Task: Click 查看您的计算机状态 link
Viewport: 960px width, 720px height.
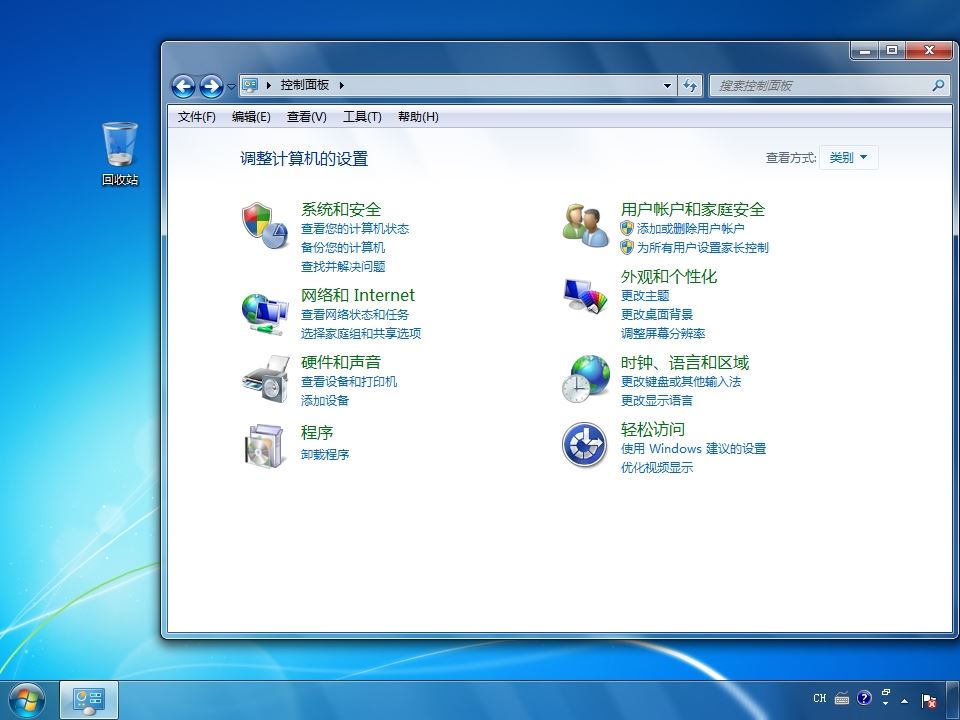Action: [355, 228]
